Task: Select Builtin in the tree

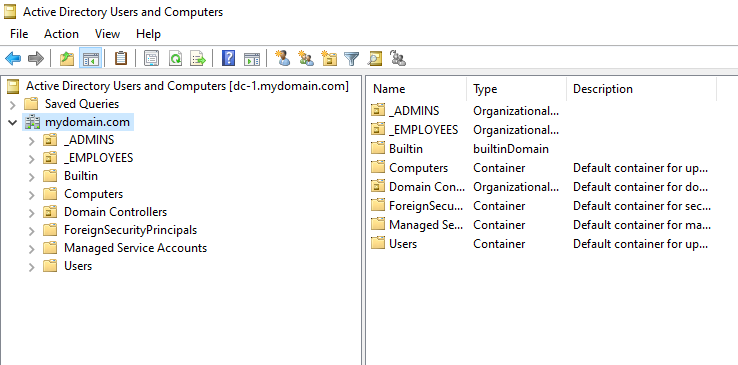Action: (81, 176)
